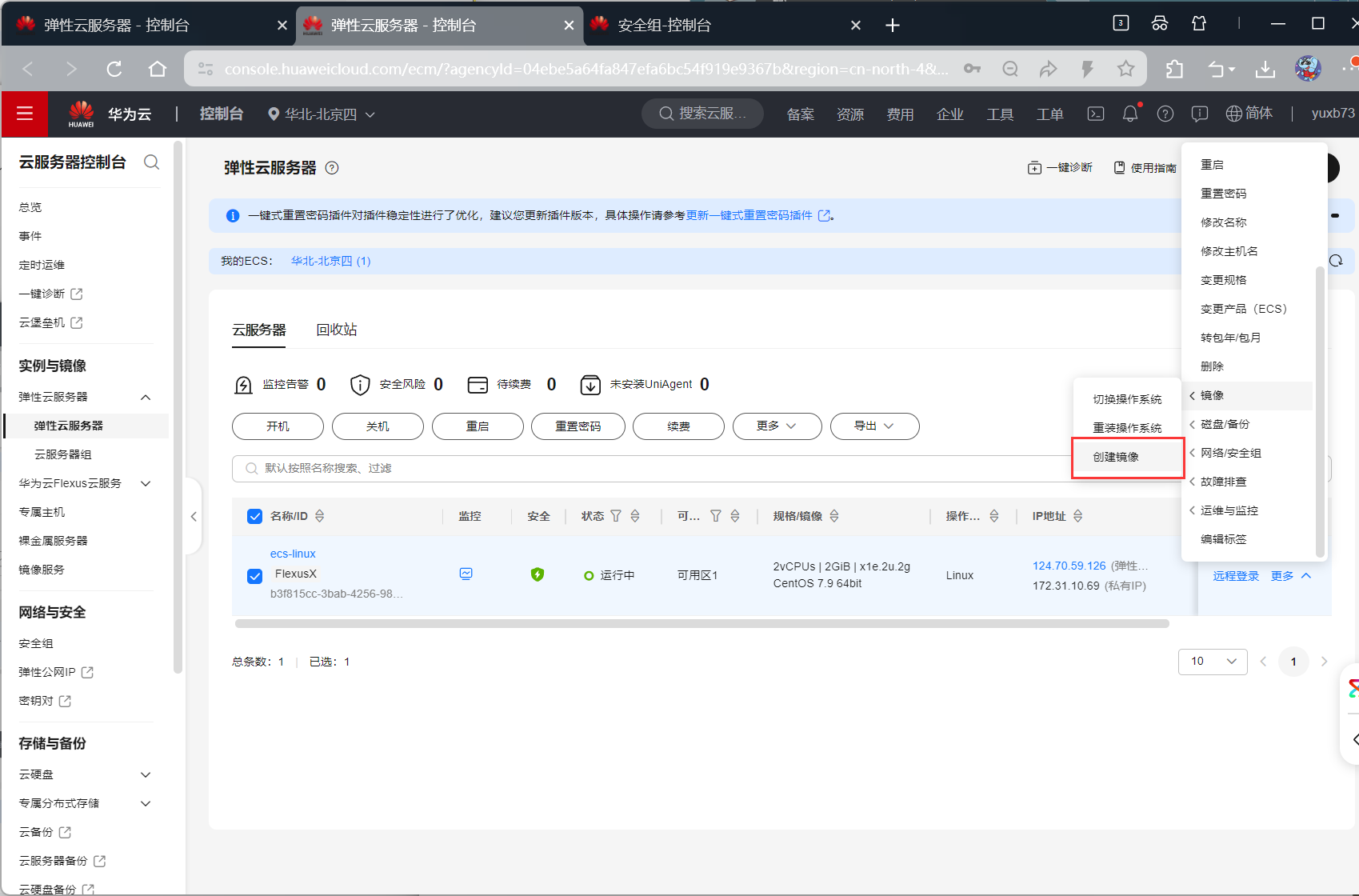
Task: Uncheck the ecs-linux row checkbox
Action: [254, 576]
